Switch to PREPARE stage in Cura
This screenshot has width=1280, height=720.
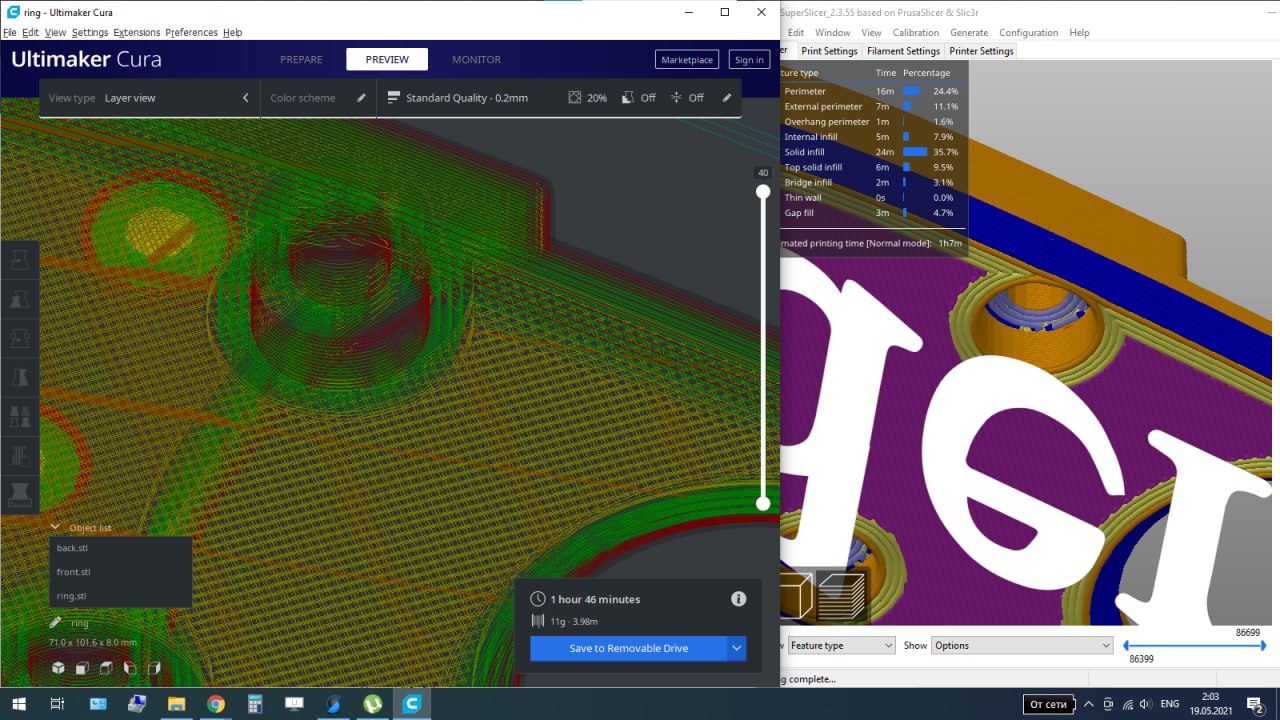301,59
